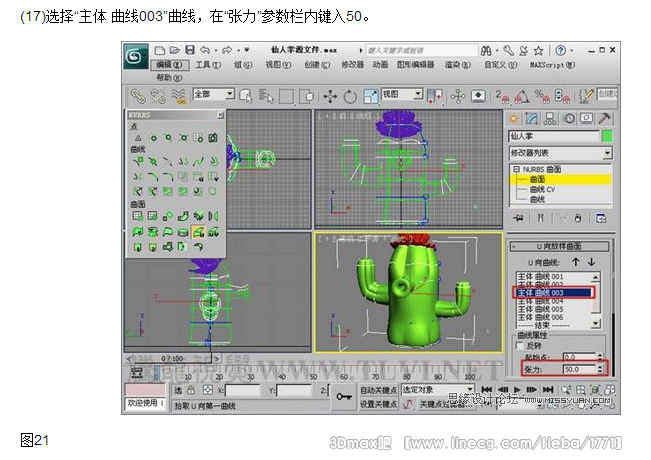651x460 pixels.
Task: Open the 视图(V) menu
Action: (x=278, y=65)
